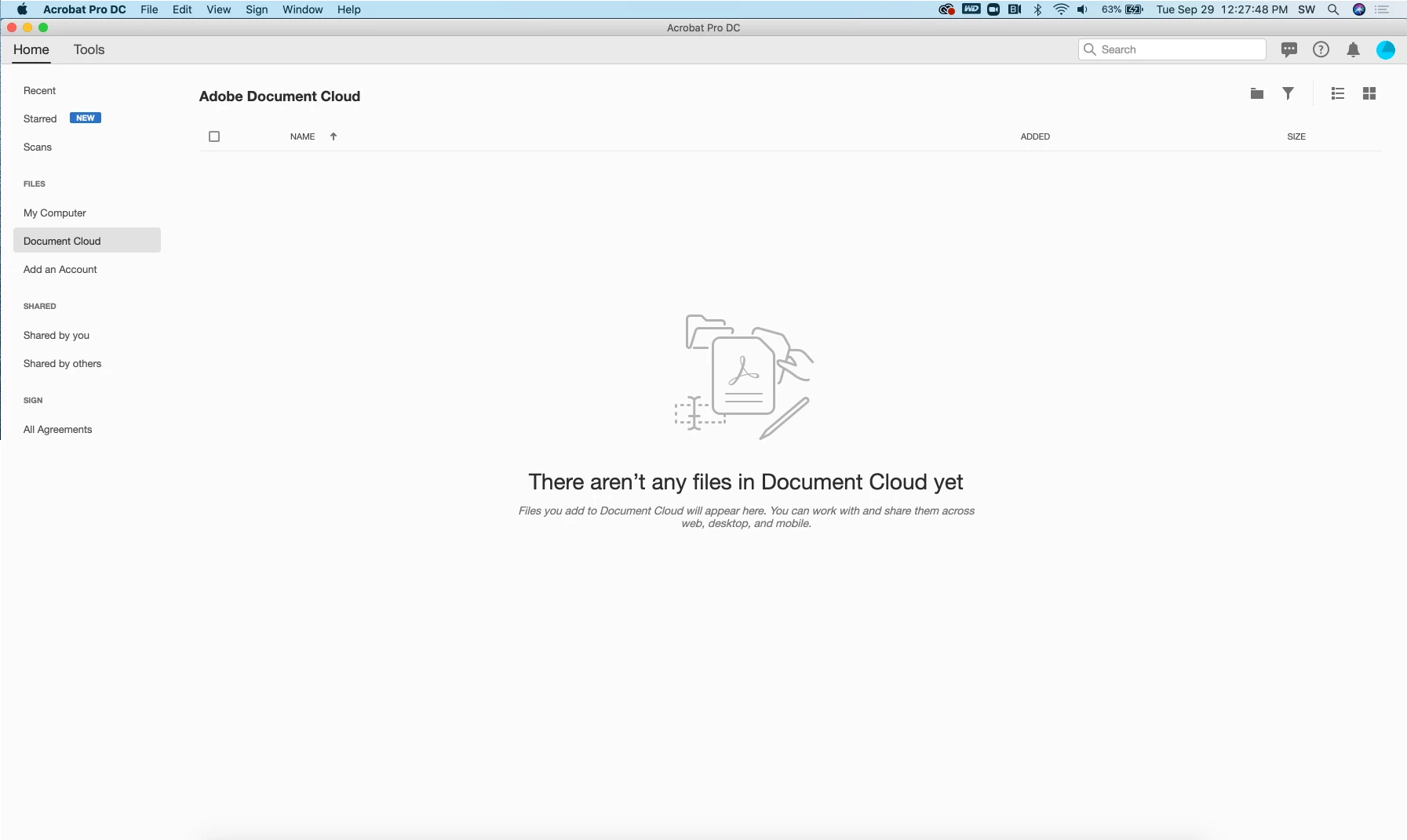Switch to the Home tab

31,49
